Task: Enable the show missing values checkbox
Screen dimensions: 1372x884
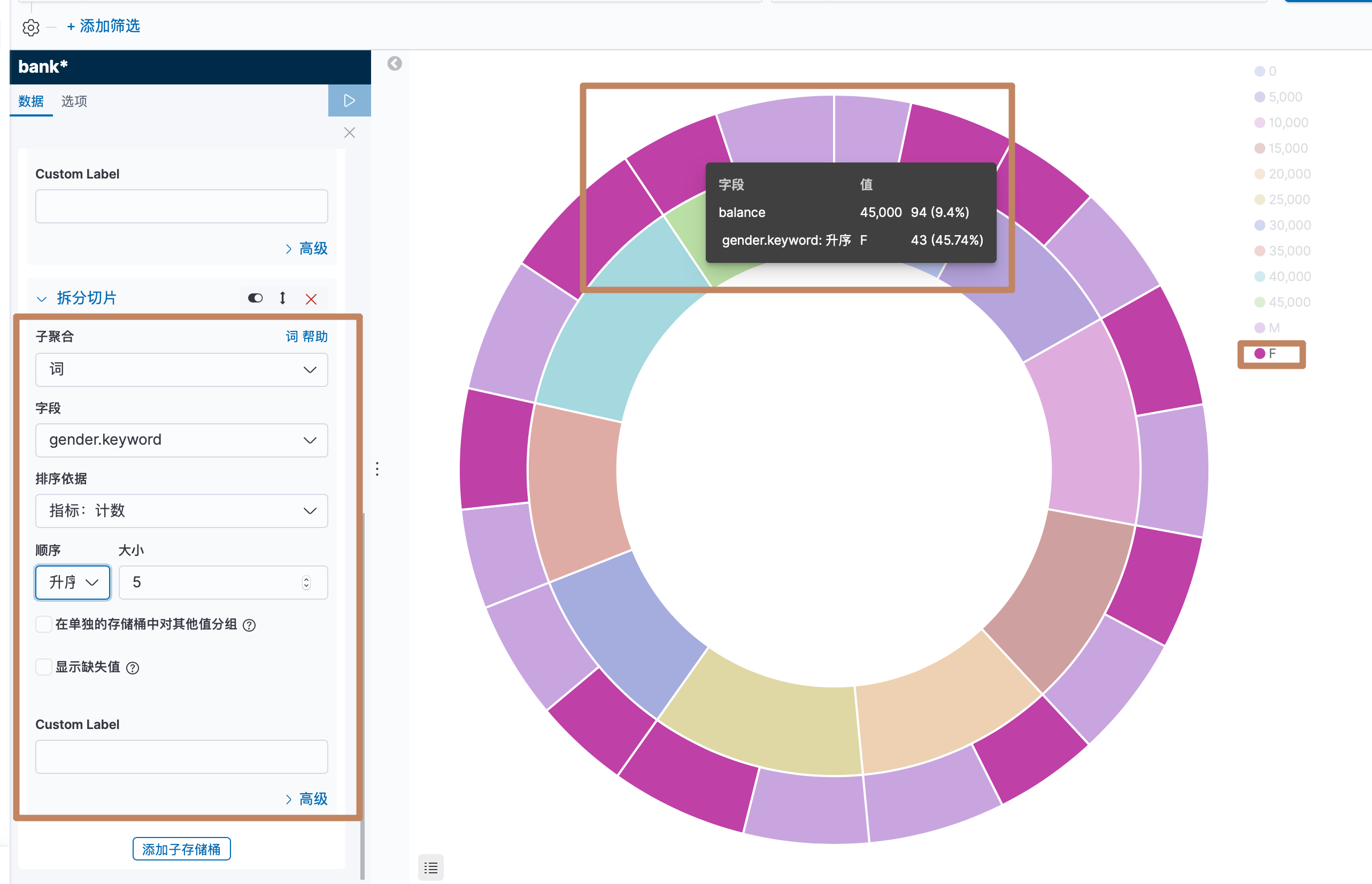Action: [44, 666]
